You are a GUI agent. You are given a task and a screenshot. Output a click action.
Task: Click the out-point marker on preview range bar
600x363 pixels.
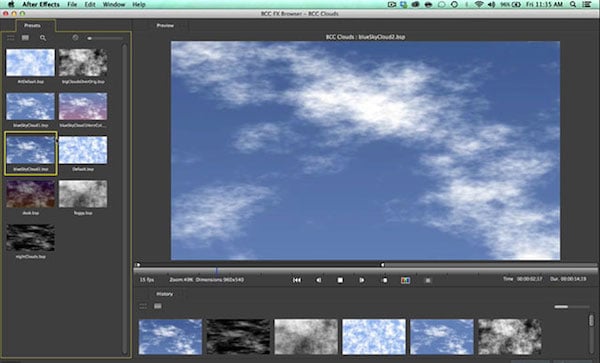382,265
